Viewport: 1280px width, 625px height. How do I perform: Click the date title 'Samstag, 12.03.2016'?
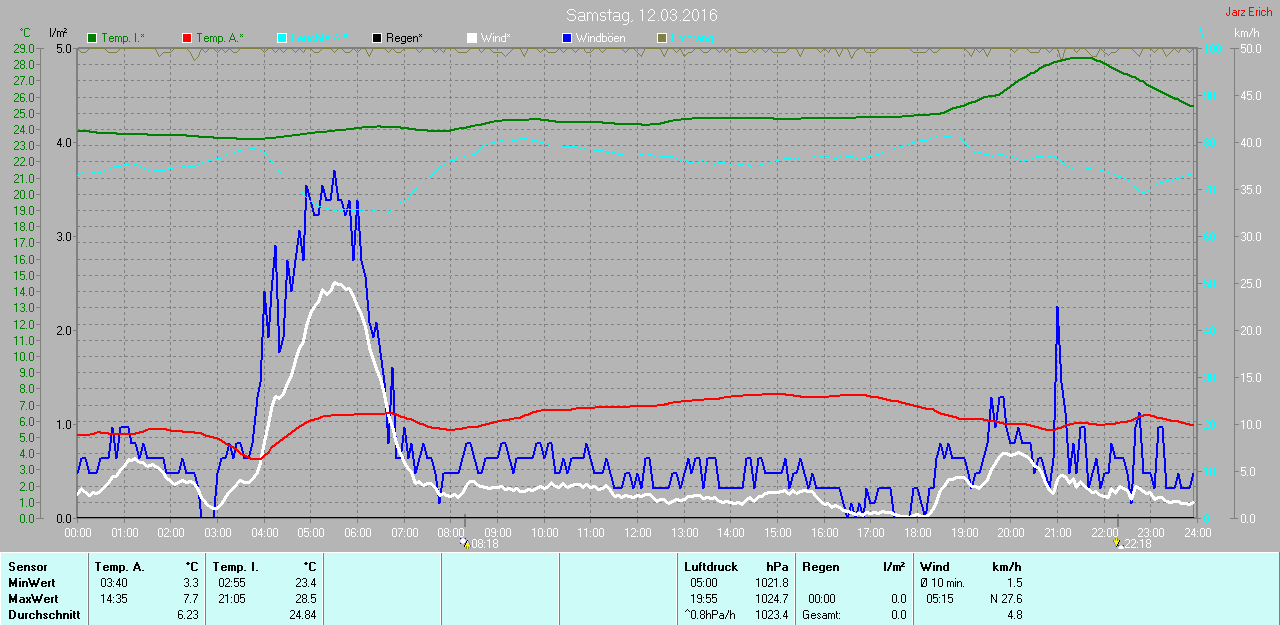tap(641, 15)
